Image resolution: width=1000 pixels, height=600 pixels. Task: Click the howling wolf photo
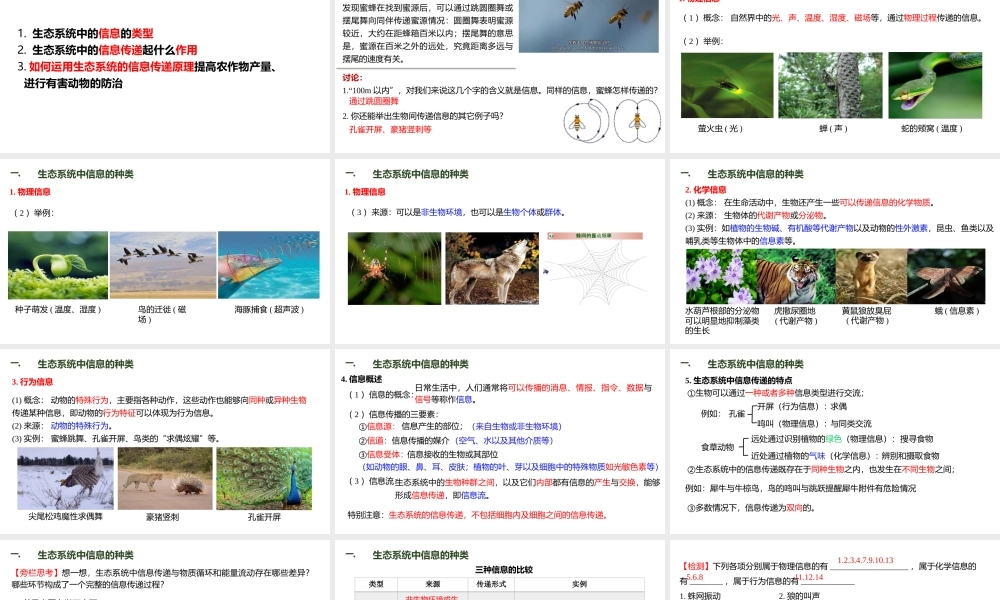[x=492, y=268]
